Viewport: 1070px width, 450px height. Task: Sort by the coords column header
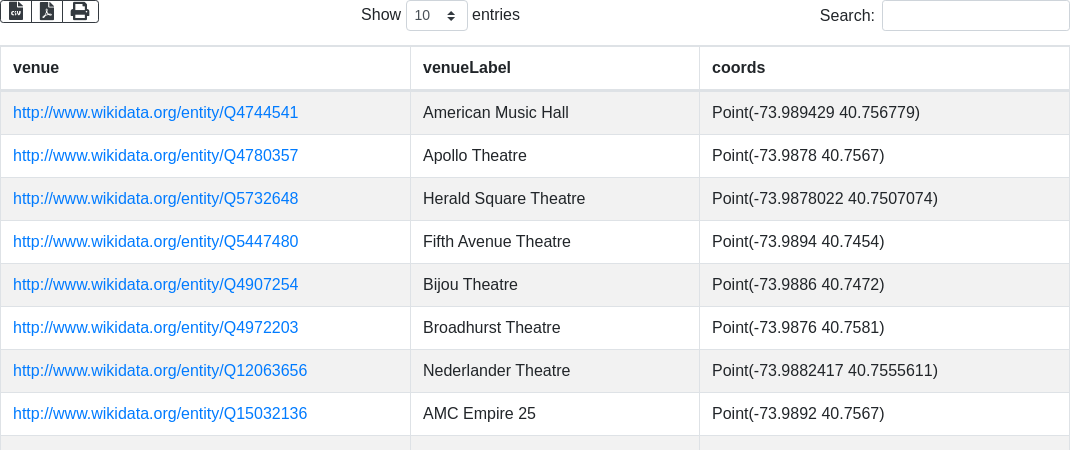pyautogui.click(x=738, y=68)
